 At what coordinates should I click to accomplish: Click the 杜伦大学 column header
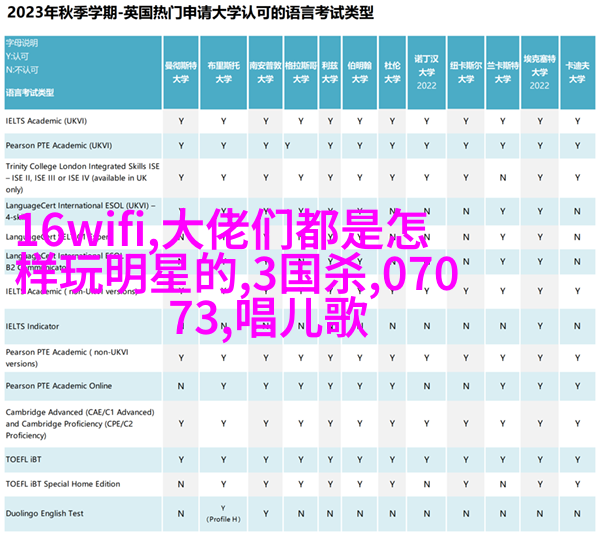click(x=392, y=72)
